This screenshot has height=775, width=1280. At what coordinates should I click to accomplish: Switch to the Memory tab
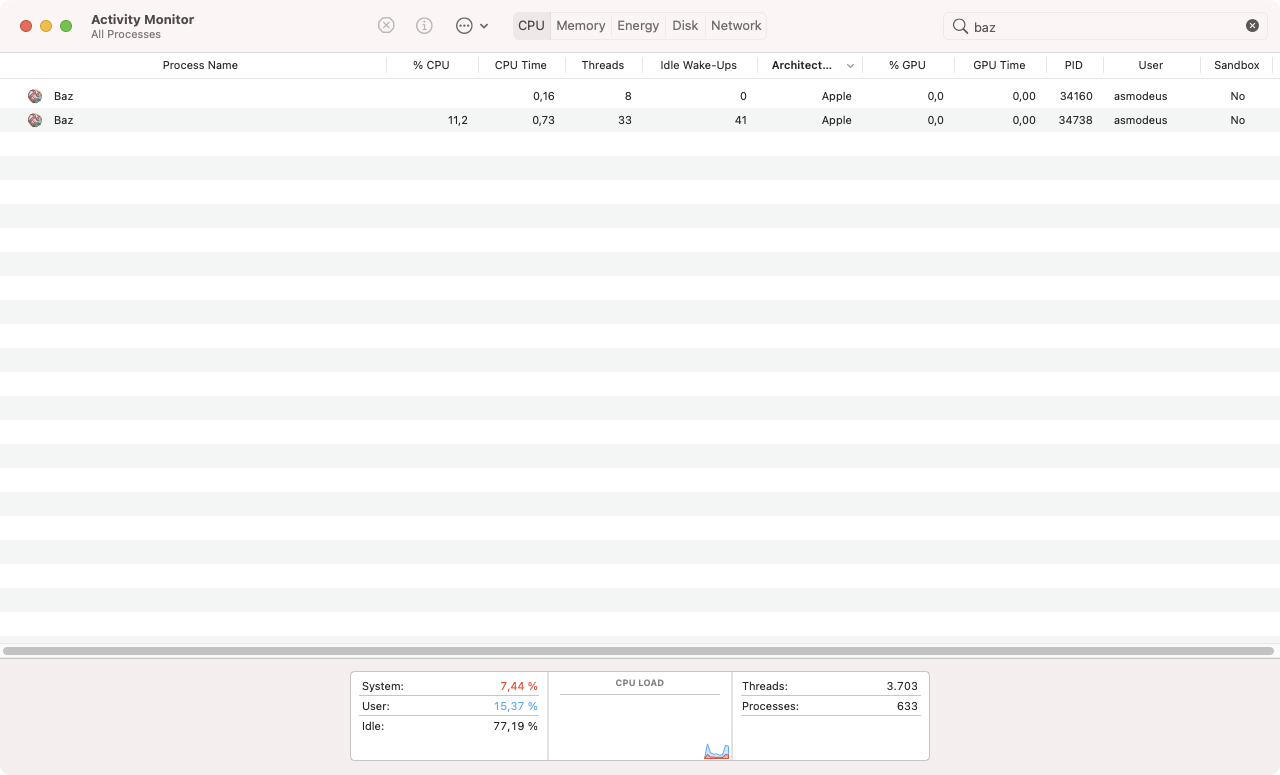click(x=580, y=25)
